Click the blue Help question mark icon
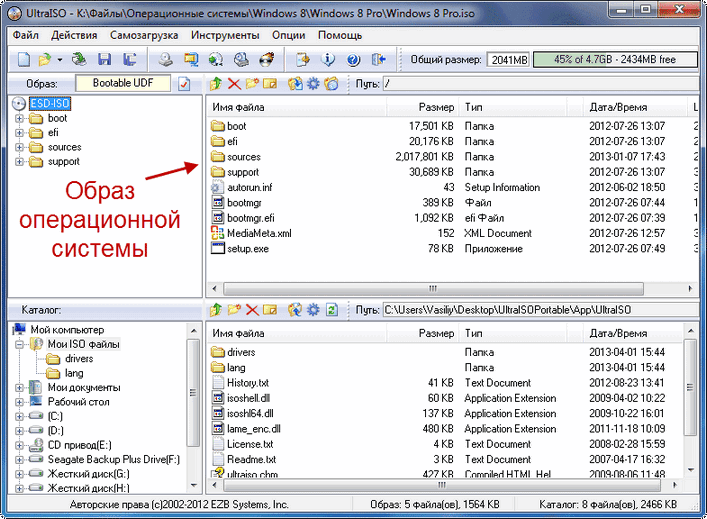 point(353,59)
